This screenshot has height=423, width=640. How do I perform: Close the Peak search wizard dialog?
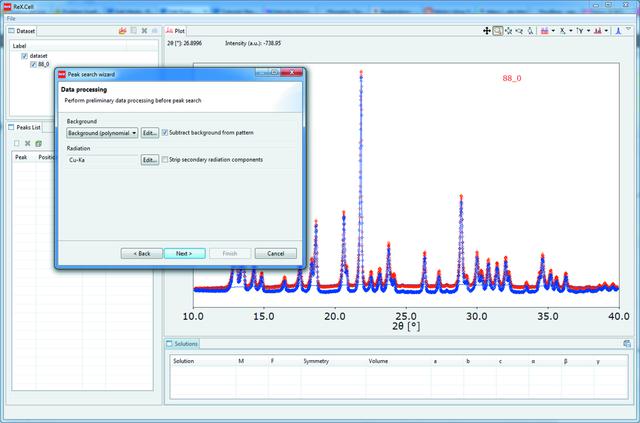tap(292, 73)
